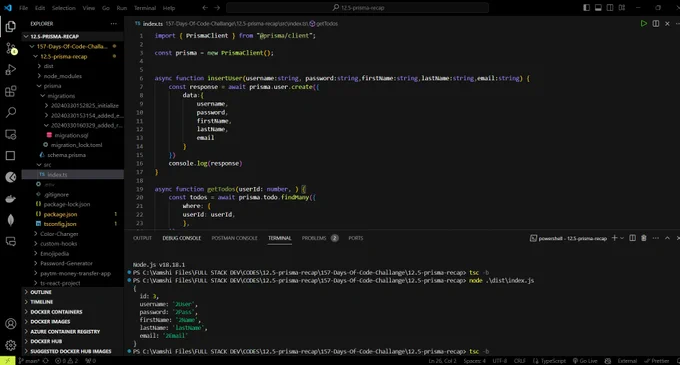The width and height of the screenshot is (680, 365).
Task: Toggle the primary side bar layout icon
Action: click(x=586, y=8)
